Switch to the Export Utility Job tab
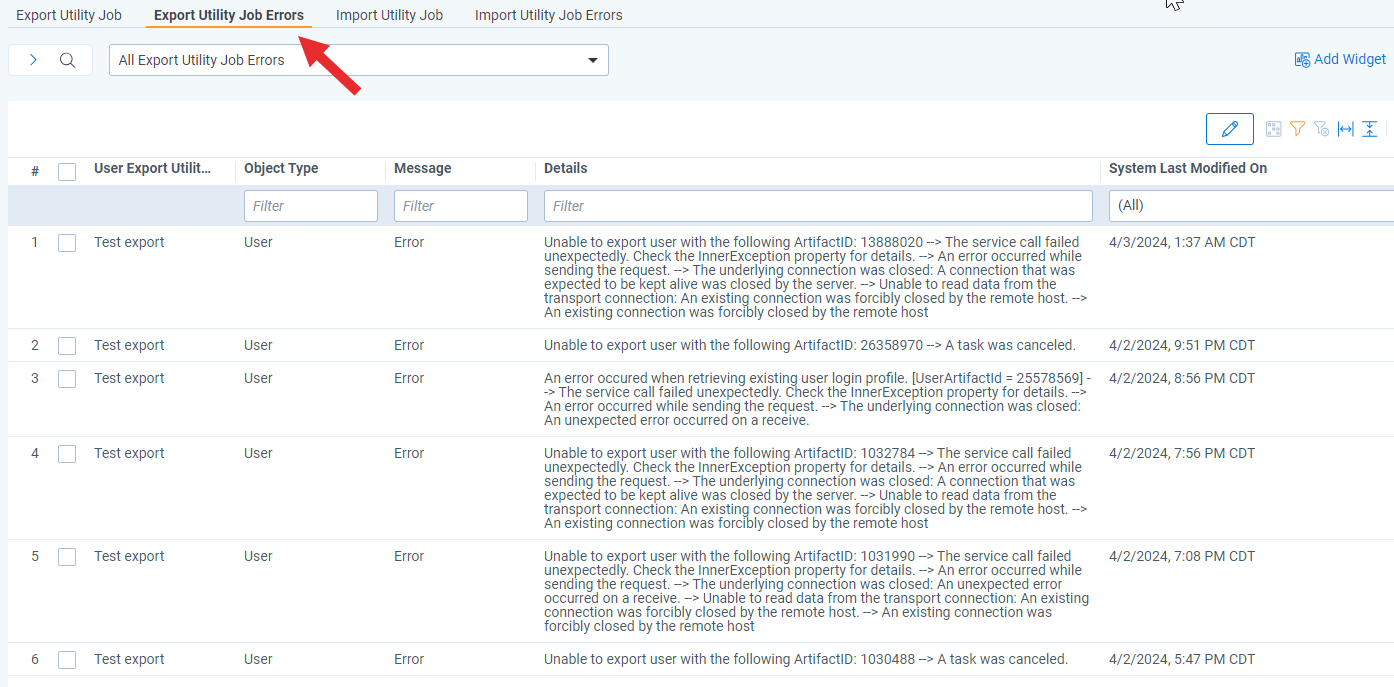1394x687 pixels. 69,15
